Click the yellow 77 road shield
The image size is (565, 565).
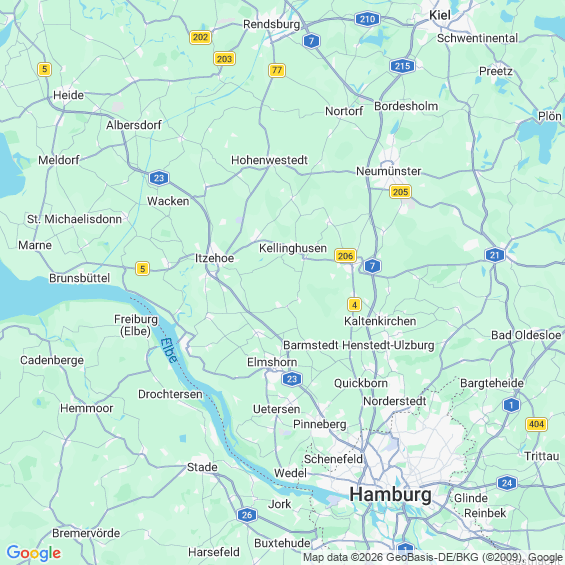[x=277, y=70]
